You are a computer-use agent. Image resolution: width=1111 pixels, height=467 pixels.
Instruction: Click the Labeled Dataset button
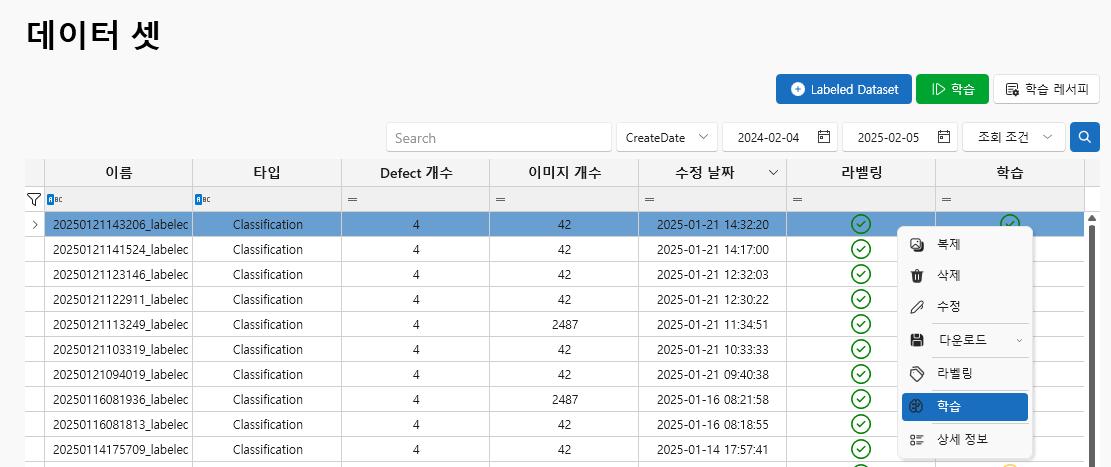click(x=843, y=89)
